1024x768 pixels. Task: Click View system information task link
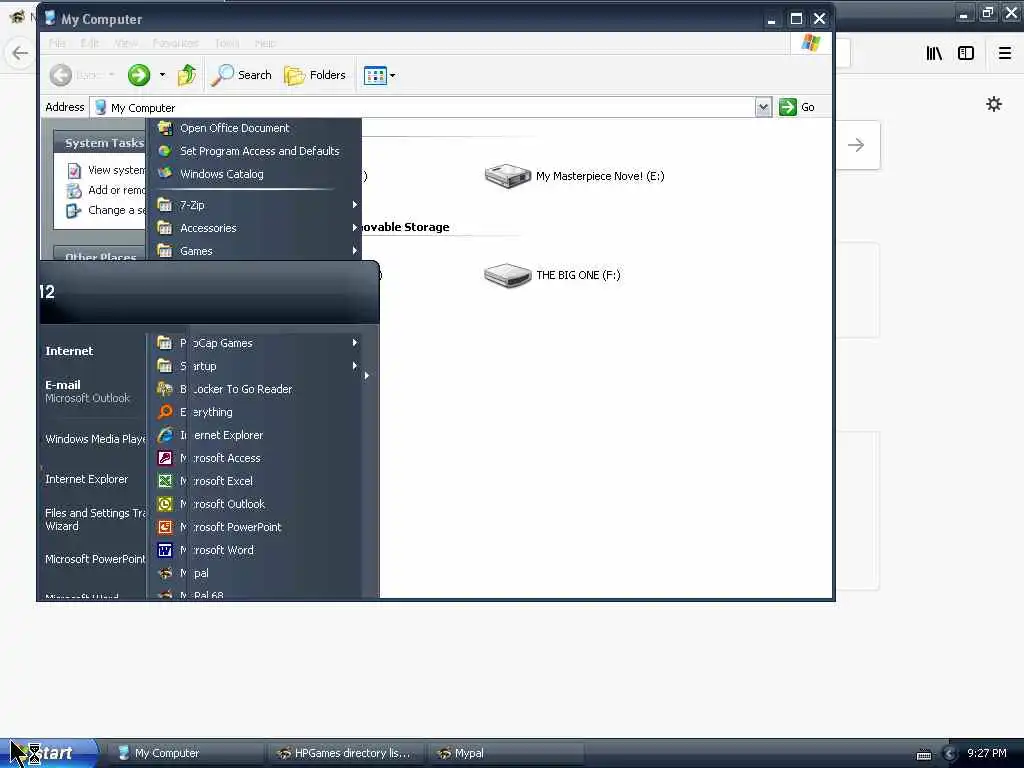click(106, 170)
